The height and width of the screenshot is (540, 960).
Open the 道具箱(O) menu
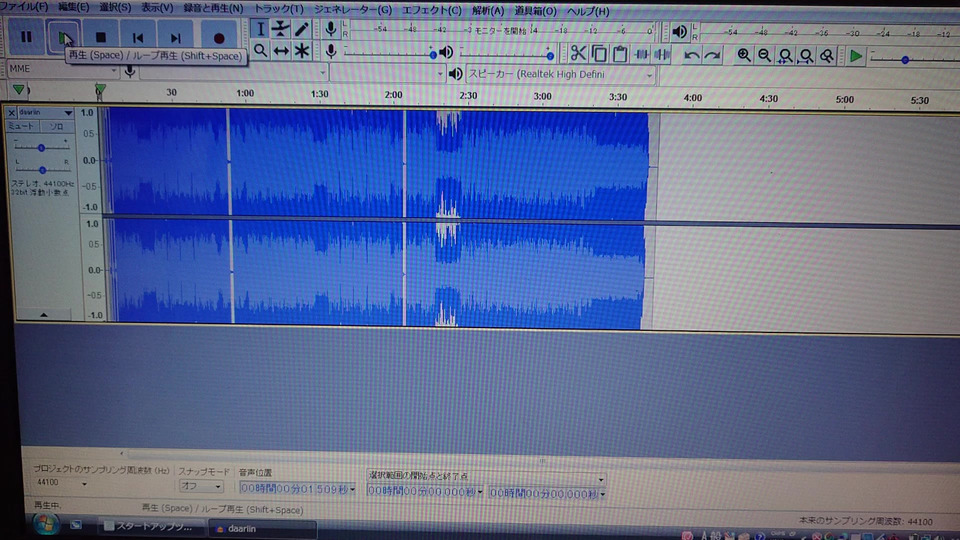pos(535,11)
